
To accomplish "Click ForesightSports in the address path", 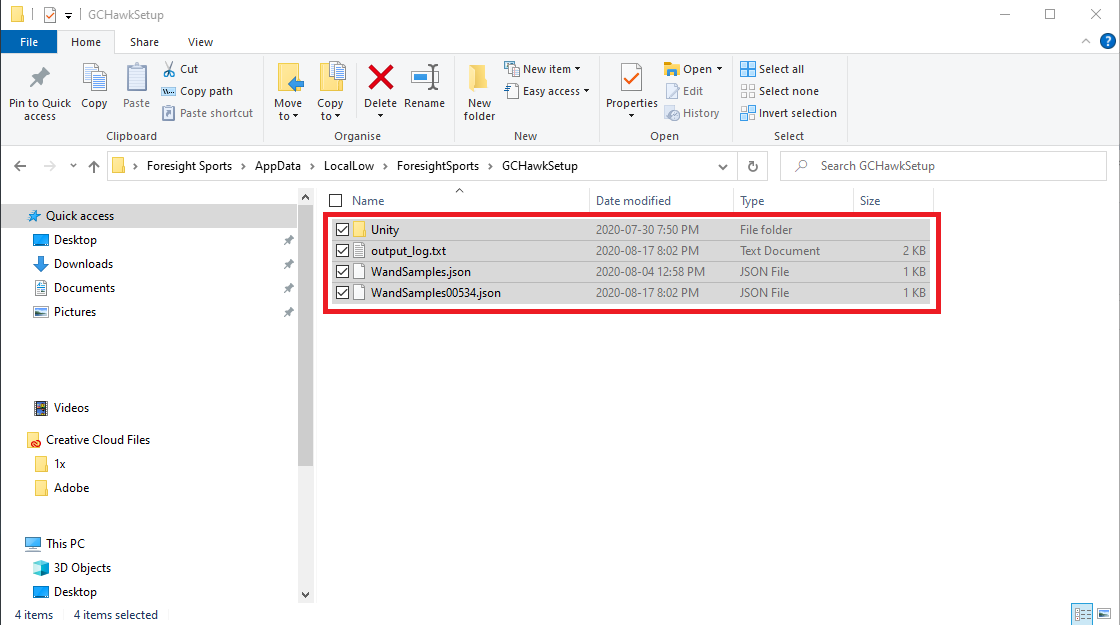I will [x=438, y=166].
